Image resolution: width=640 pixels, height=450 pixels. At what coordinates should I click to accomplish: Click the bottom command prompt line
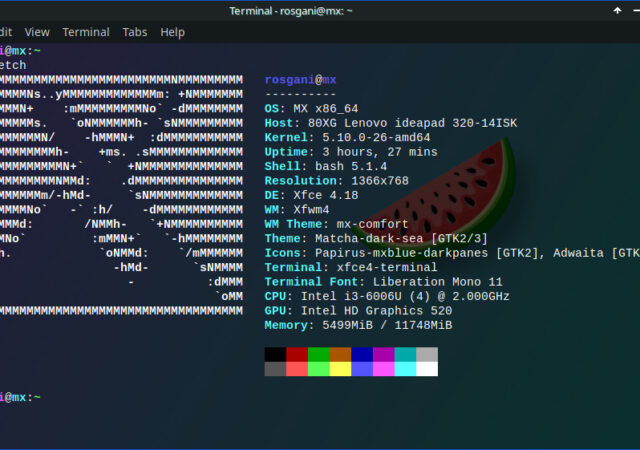[x=20, y=398]
